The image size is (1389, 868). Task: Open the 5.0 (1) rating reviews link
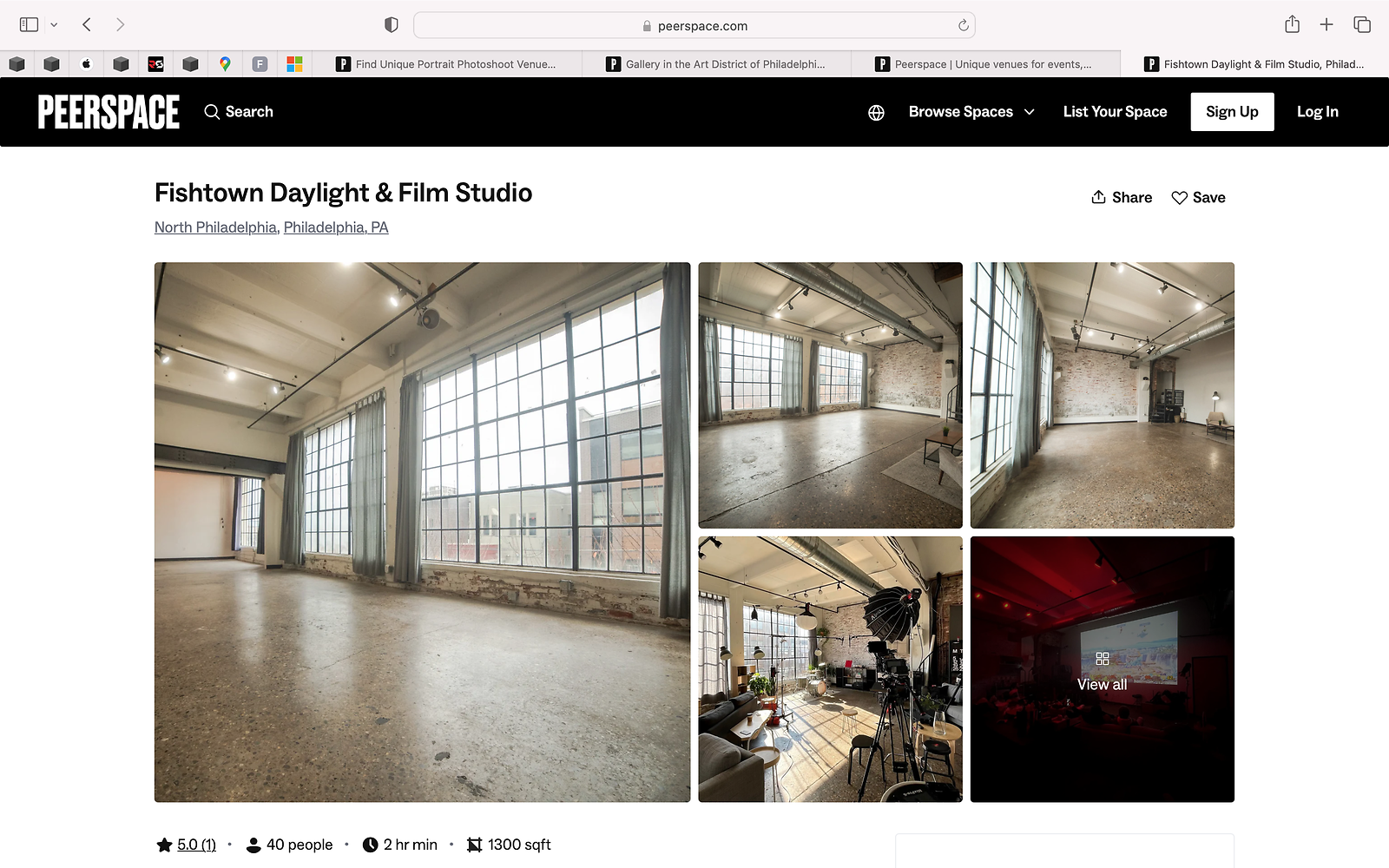pyautogui.click(x=196, y=845)
